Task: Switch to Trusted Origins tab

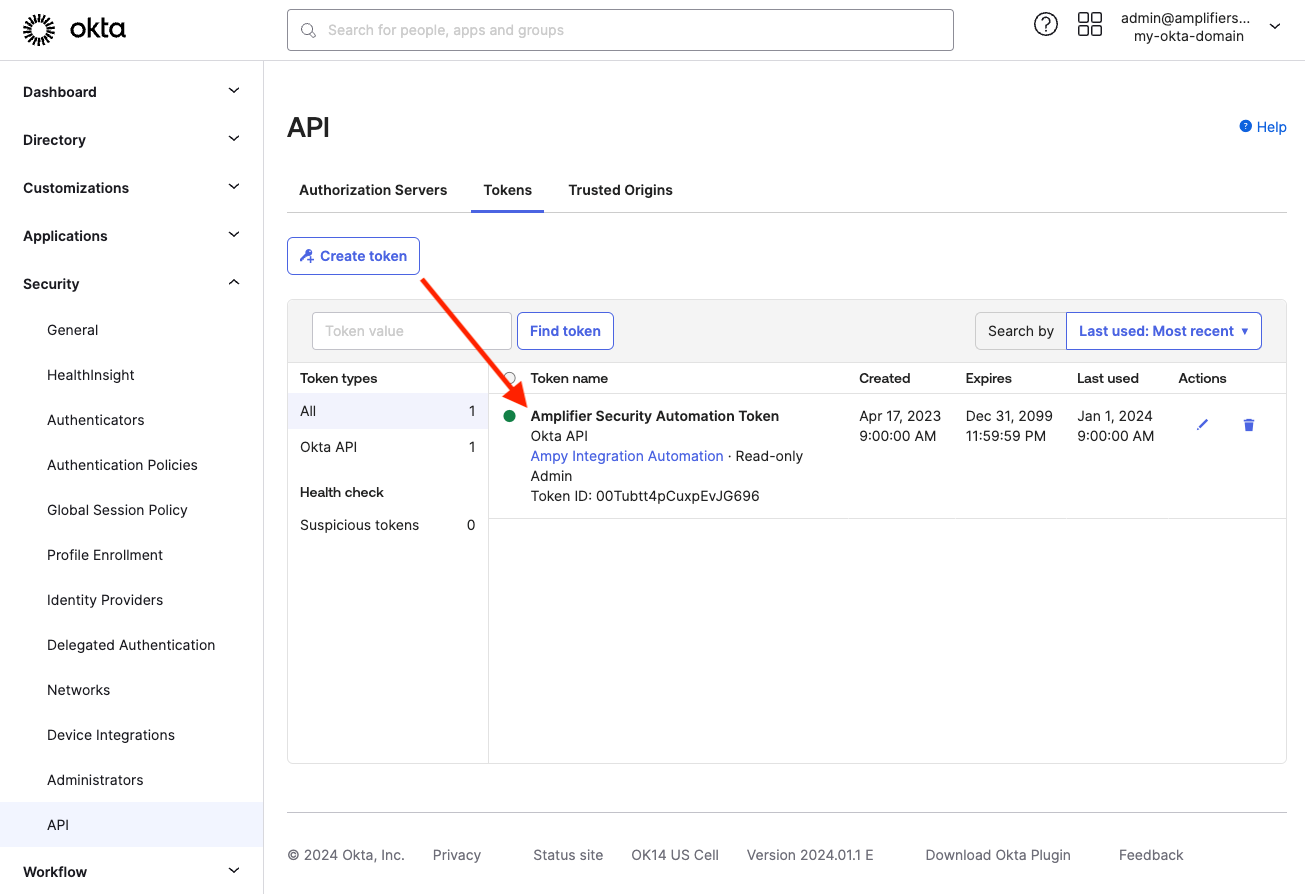Action: pos(620,190)
